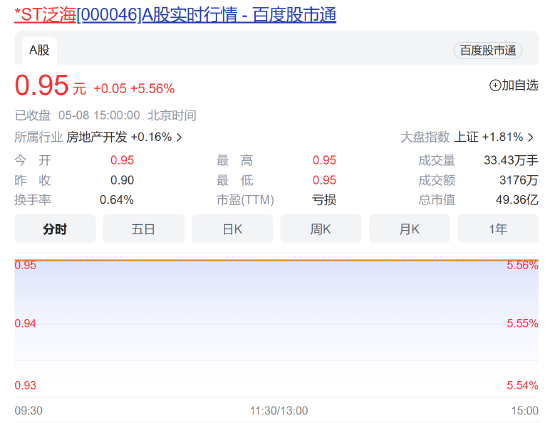This screenshot has width=550, height=423.
Task: Click the 百度股市通 badge button
Action: click(x=488, y=51)
